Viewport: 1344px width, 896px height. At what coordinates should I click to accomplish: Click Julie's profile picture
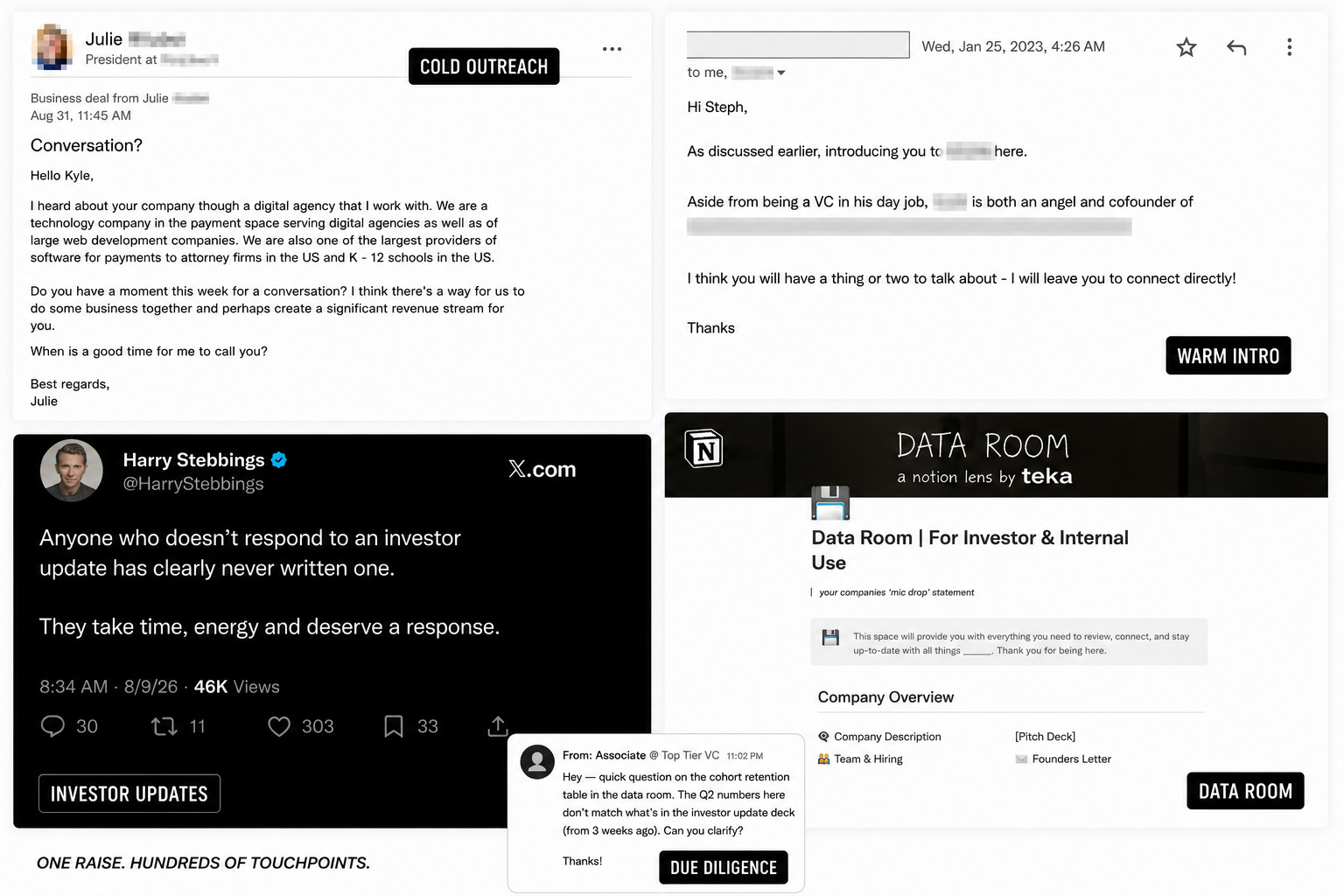pyautogui.click(x=52, y=46)
